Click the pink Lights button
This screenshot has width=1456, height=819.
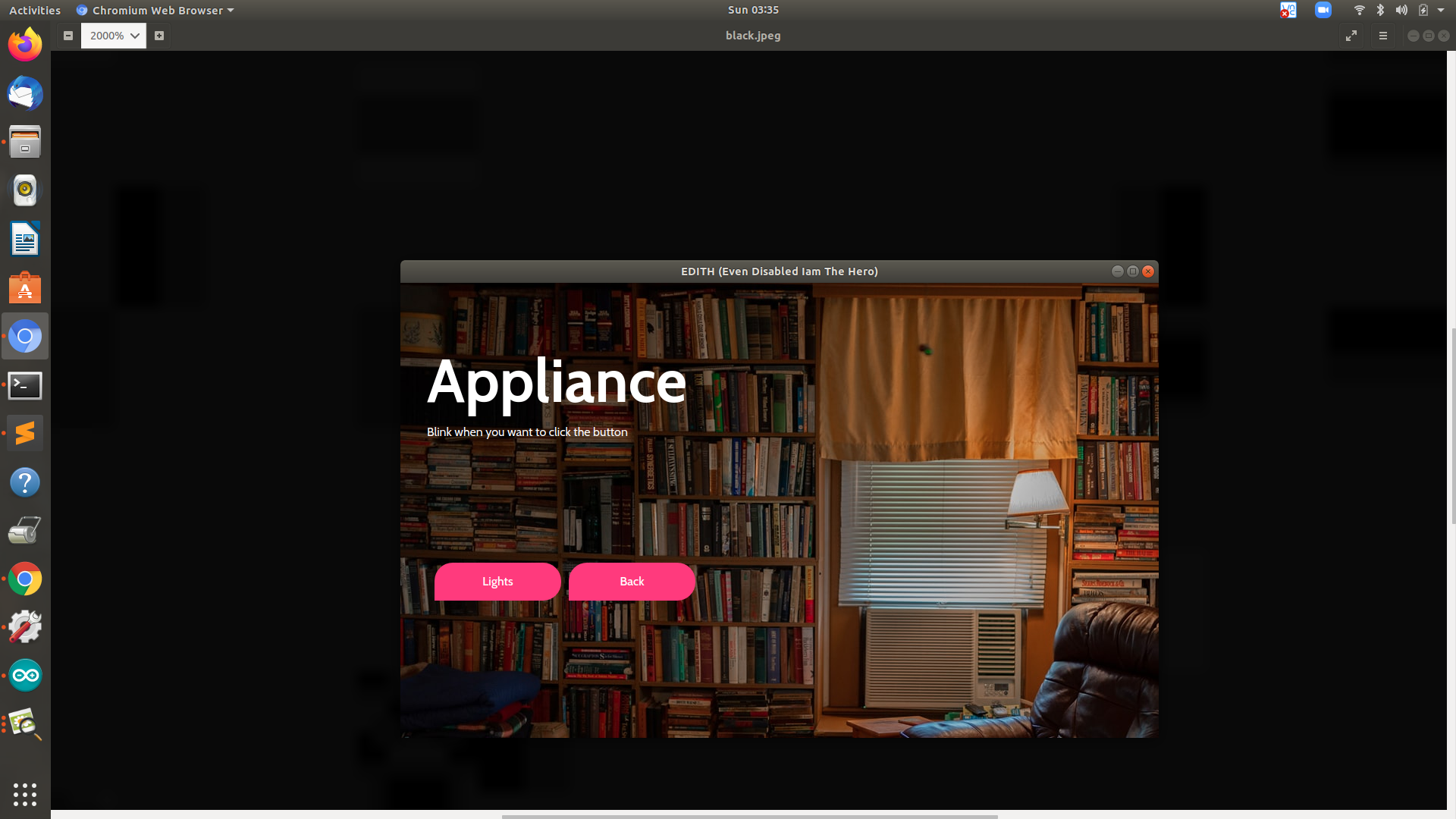tap(497, 582)
